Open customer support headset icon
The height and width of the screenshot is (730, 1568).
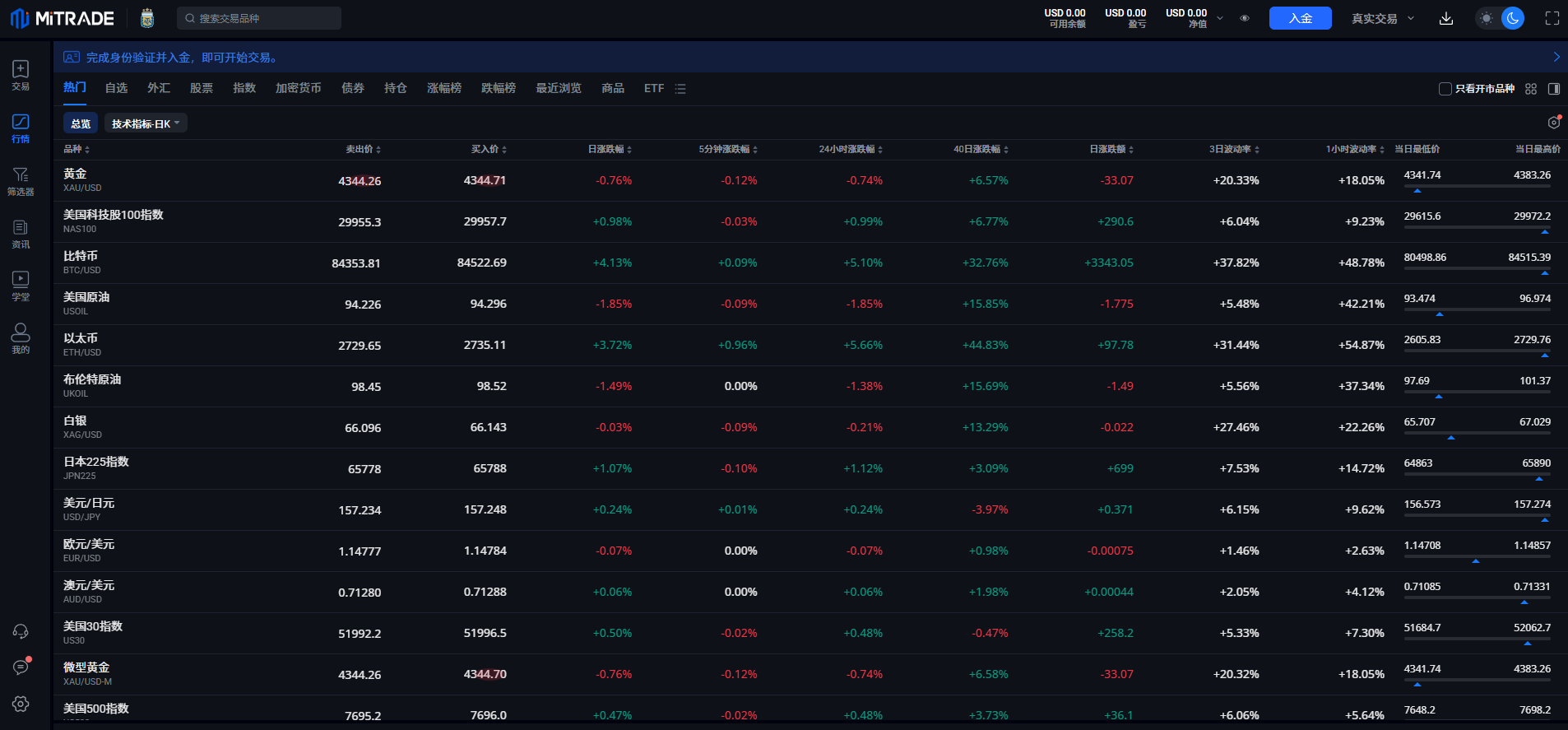tap(21, 631)
